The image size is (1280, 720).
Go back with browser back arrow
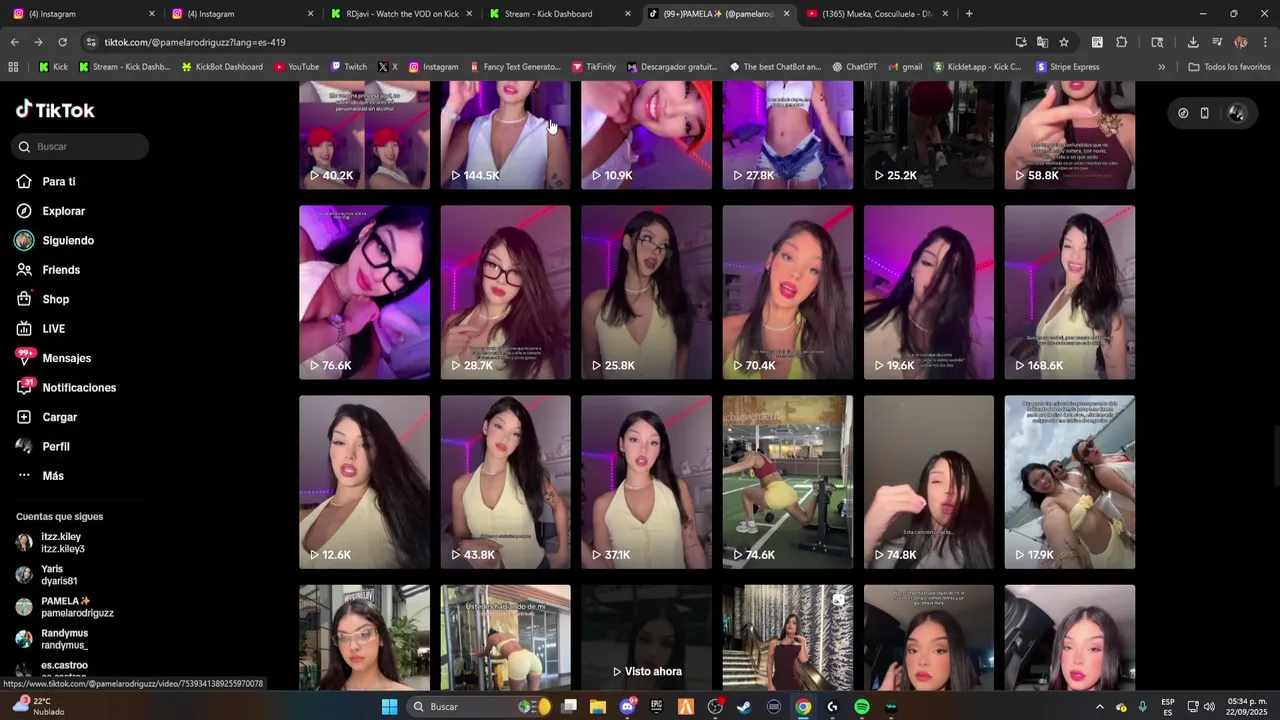pyautogui.click(x=14, y=42)
